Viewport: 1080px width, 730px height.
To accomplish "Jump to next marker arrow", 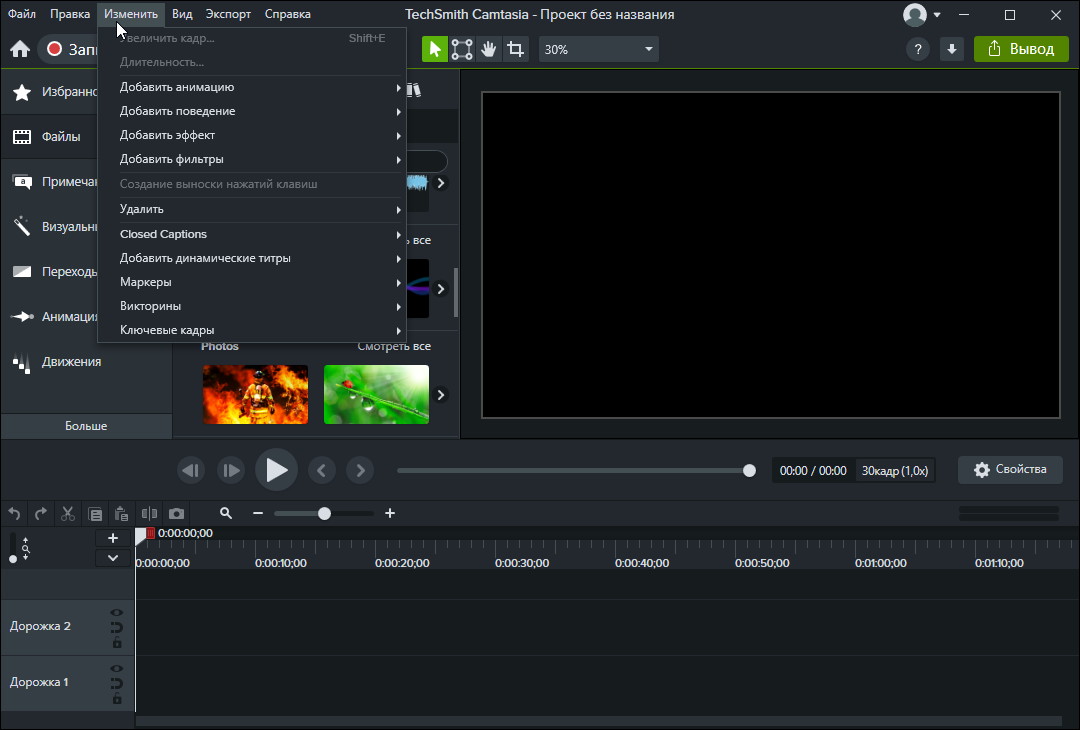I will tap(360, 470).
